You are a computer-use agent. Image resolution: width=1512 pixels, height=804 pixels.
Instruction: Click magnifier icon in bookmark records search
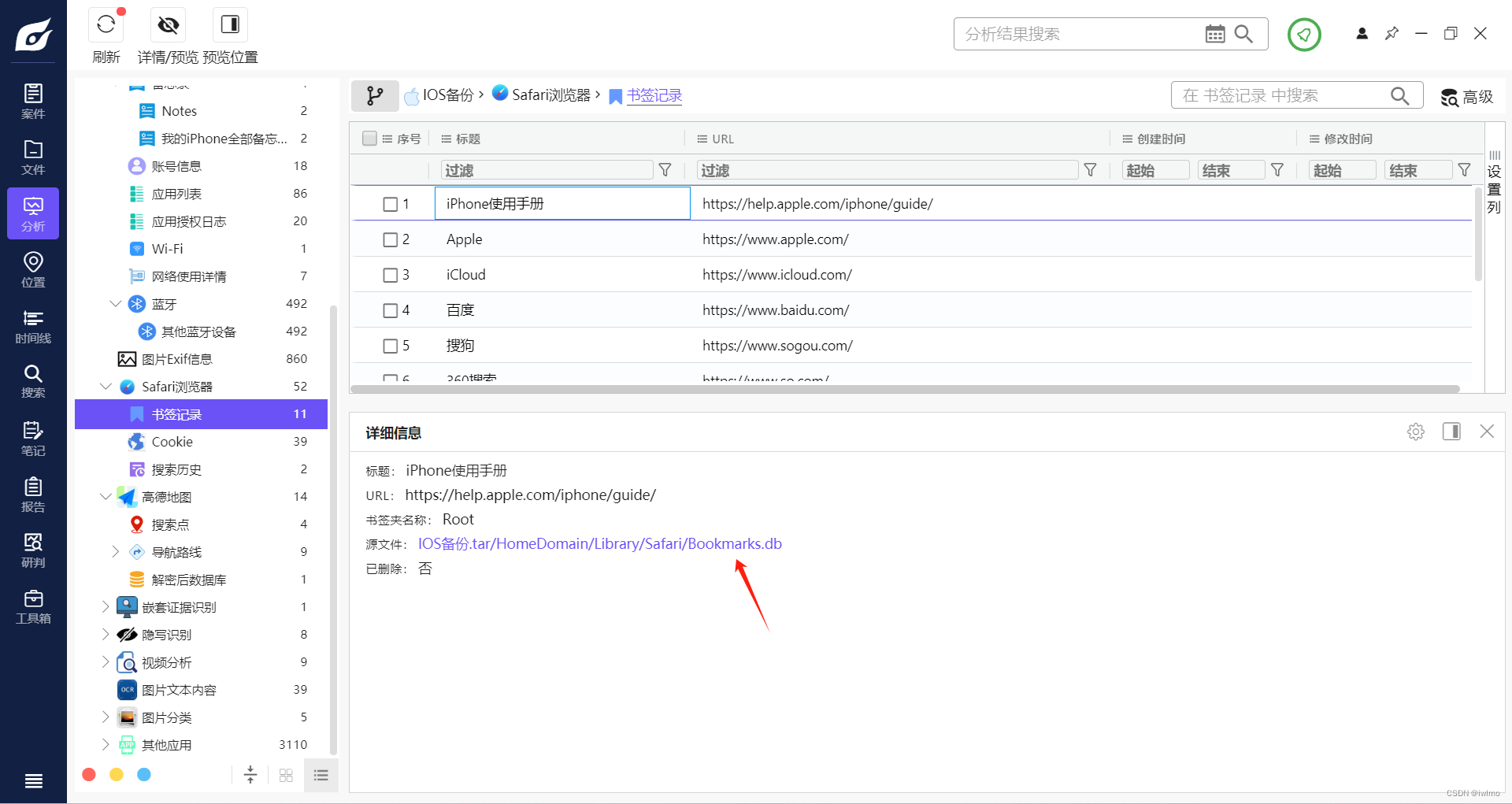pyautogui.click(x=1399, y=95)
